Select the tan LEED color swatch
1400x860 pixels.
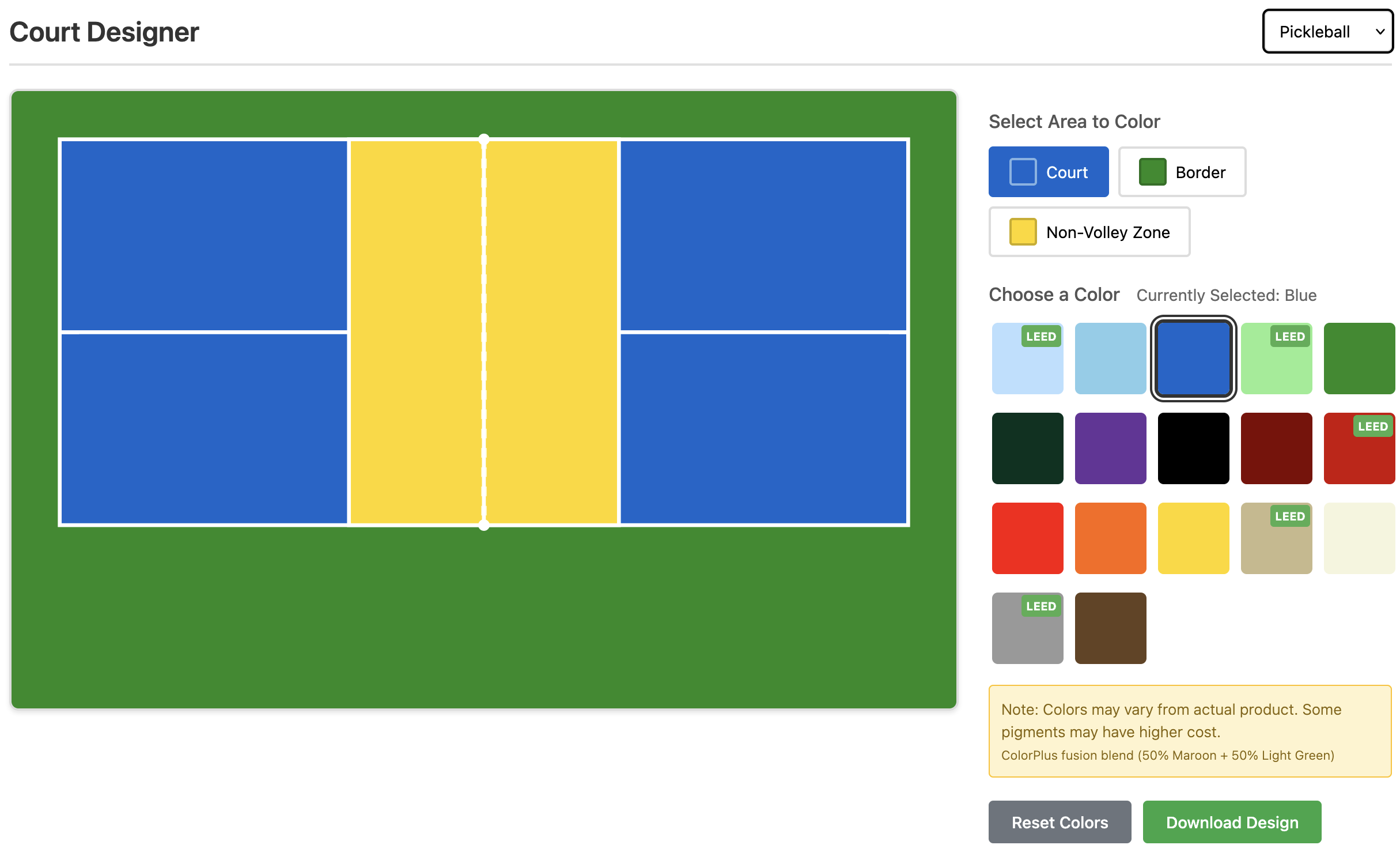(1276, 538)
